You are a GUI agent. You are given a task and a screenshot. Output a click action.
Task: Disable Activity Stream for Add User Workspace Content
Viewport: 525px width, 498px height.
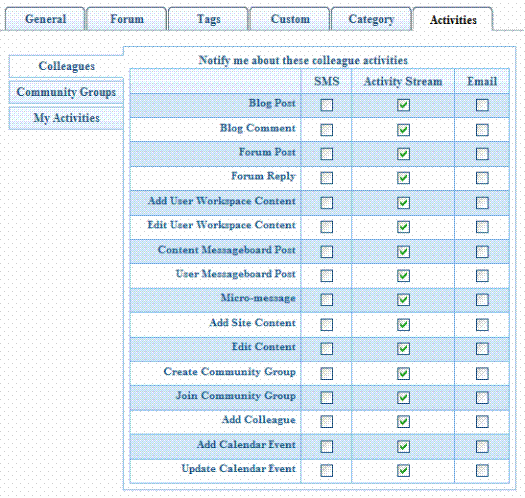point(403,203)
